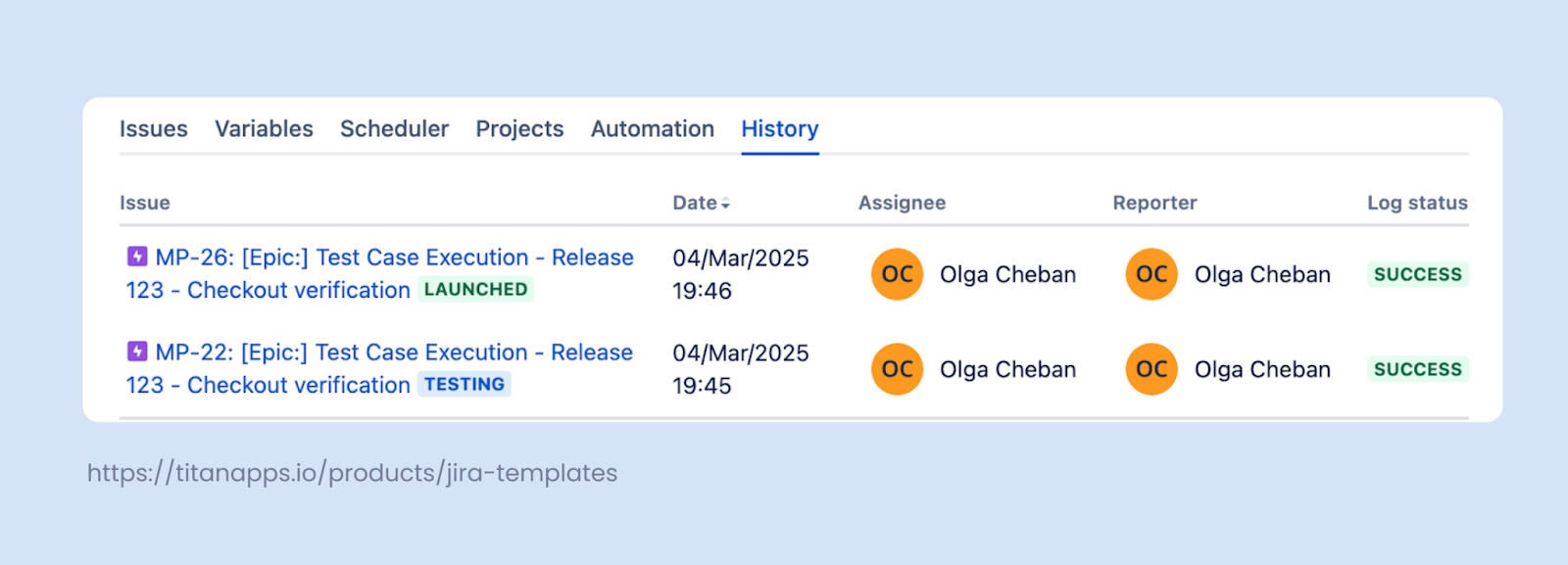Select the History tab
Image resolution: width=1568 pixels, height=565 pixels.
click(780, 129)
